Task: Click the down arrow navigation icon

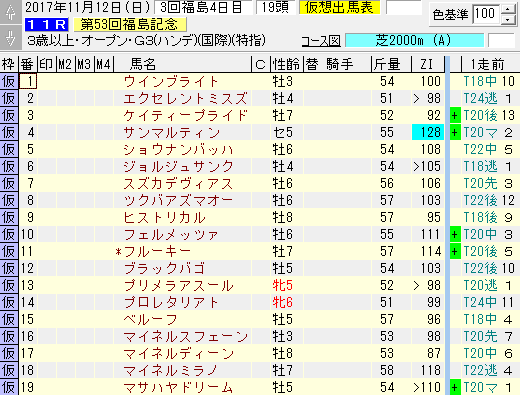Action: (x=10, y=37)
